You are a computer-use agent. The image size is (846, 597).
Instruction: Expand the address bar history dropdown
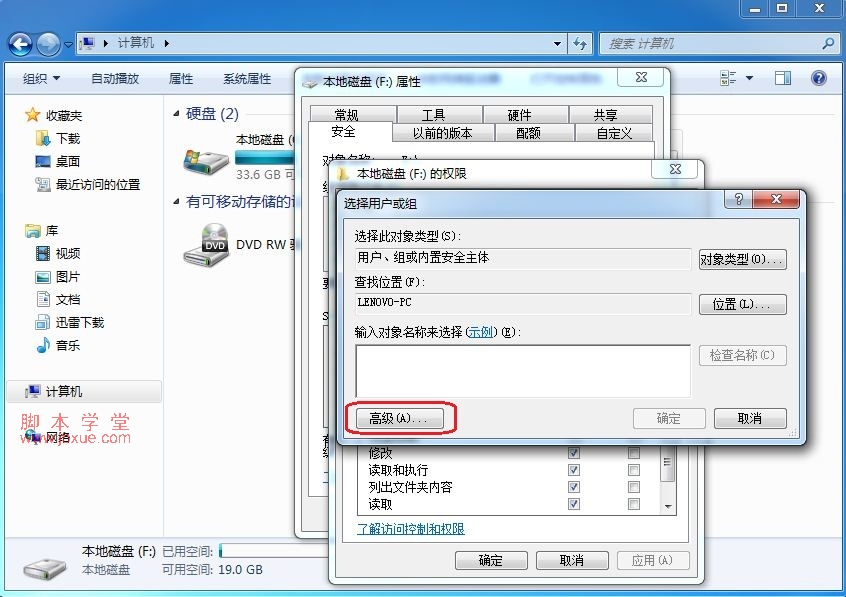coord(557,43)
